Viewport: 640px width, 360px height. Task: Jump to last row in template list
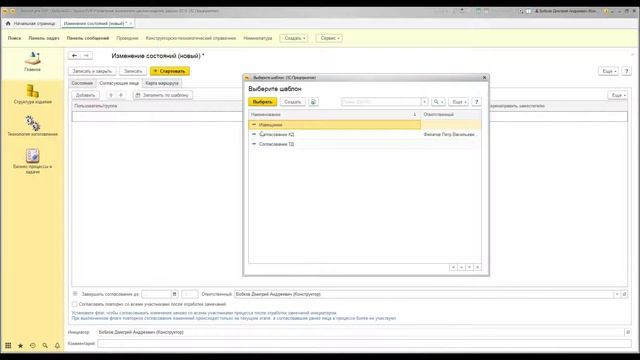pyautogui.click(x=477, y=267)
